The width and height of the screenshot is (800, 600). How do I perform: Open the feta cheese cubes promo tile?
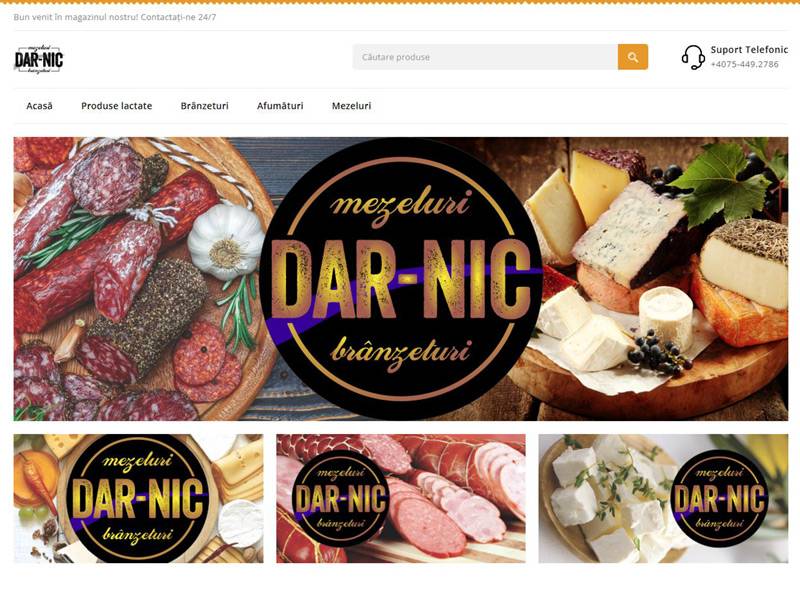point(663,499)
